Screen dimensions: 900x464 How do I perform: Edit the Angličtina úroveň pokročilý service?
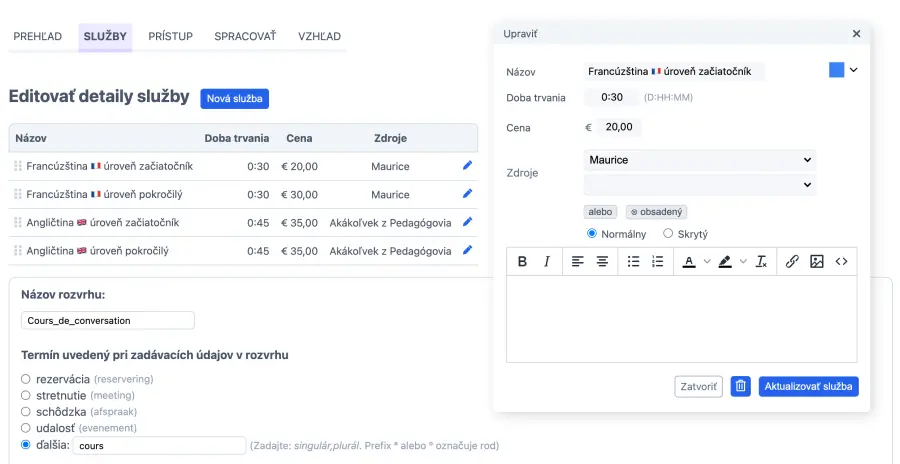[x=467, y=251]
